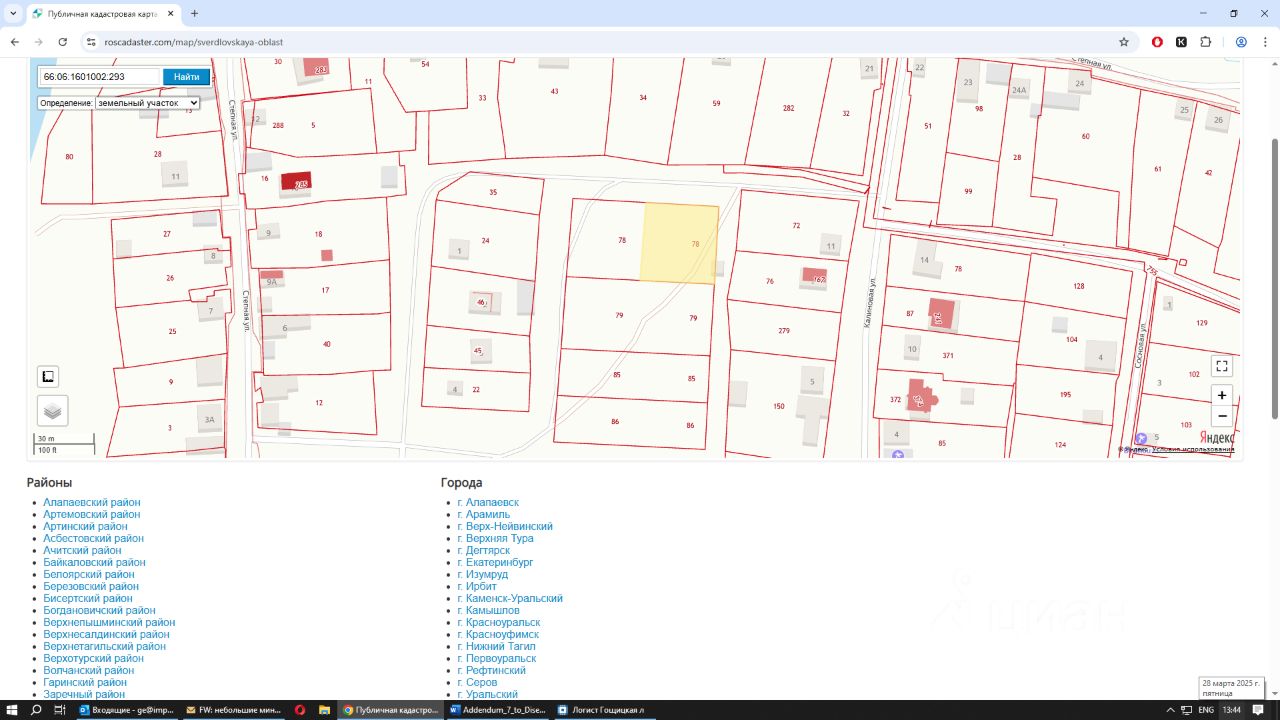This screenshot has height=720, width=1280.
Task: Zoom out of the cadastral map
Action: pyautogui.click(x=1221, y=417)
